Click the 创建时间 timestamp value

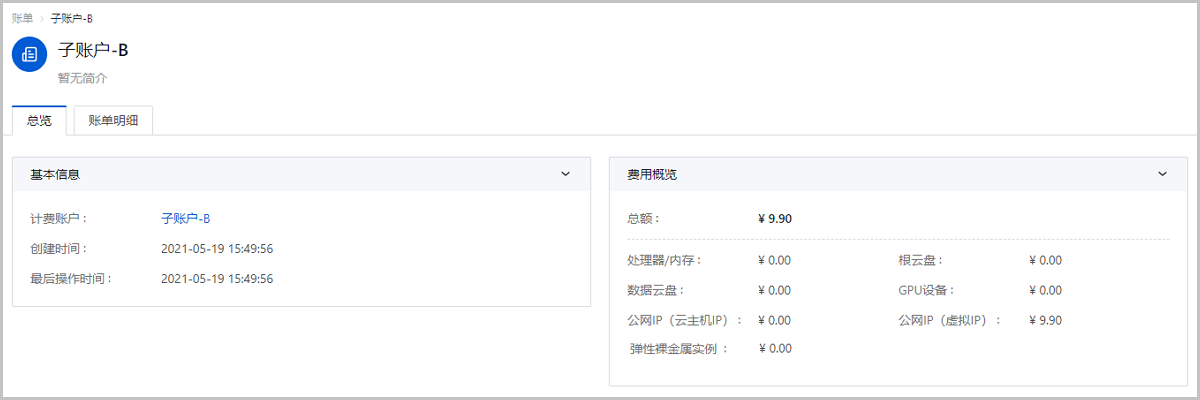click(x=217, y=248)
